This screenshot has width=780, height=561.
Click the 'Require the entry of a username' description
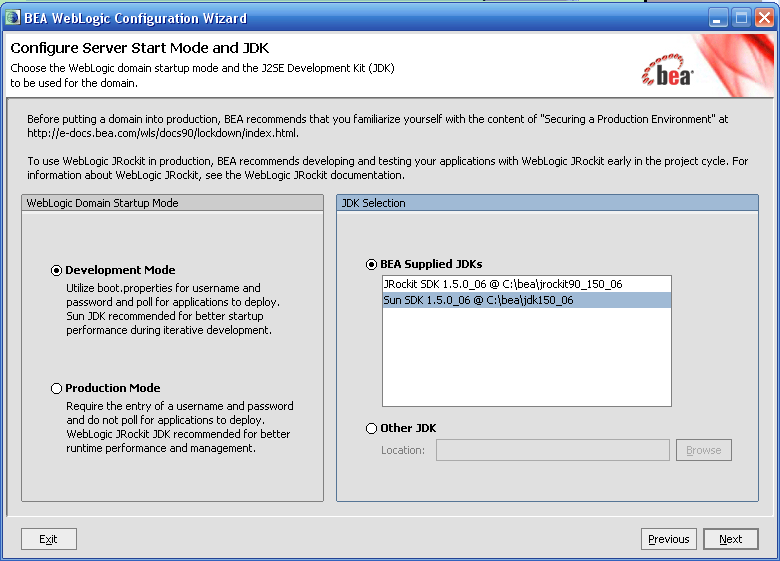(180, 427)
